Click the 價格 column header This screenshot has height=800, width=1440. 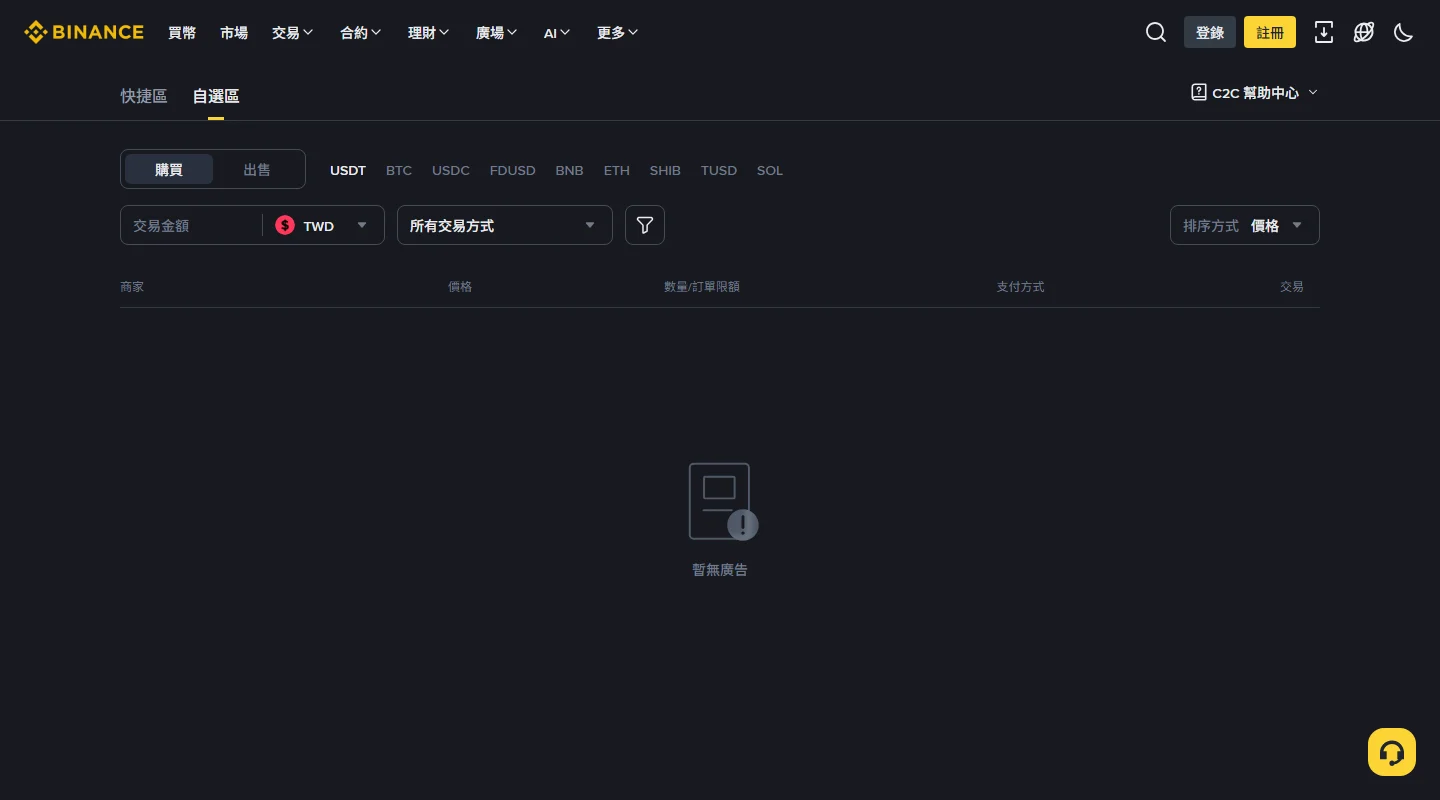coord(460,287)
